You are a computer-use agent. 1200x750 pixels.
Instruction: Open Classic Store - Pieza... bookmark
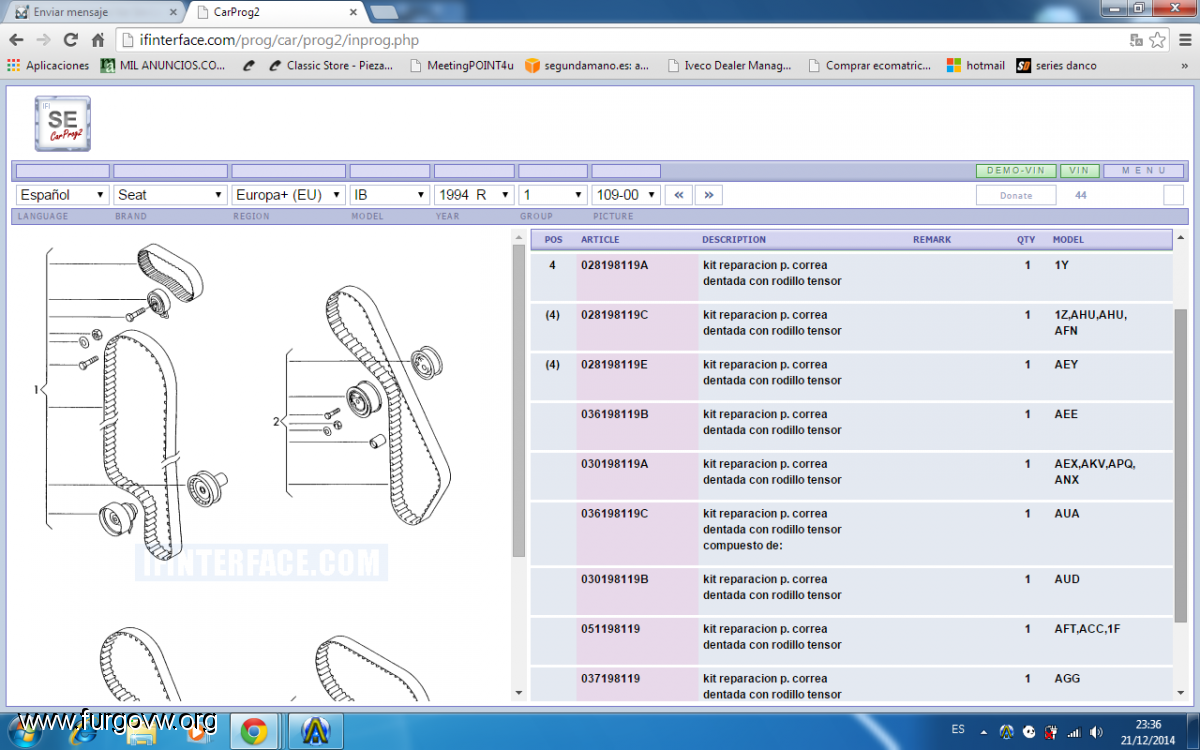[332, 65]
